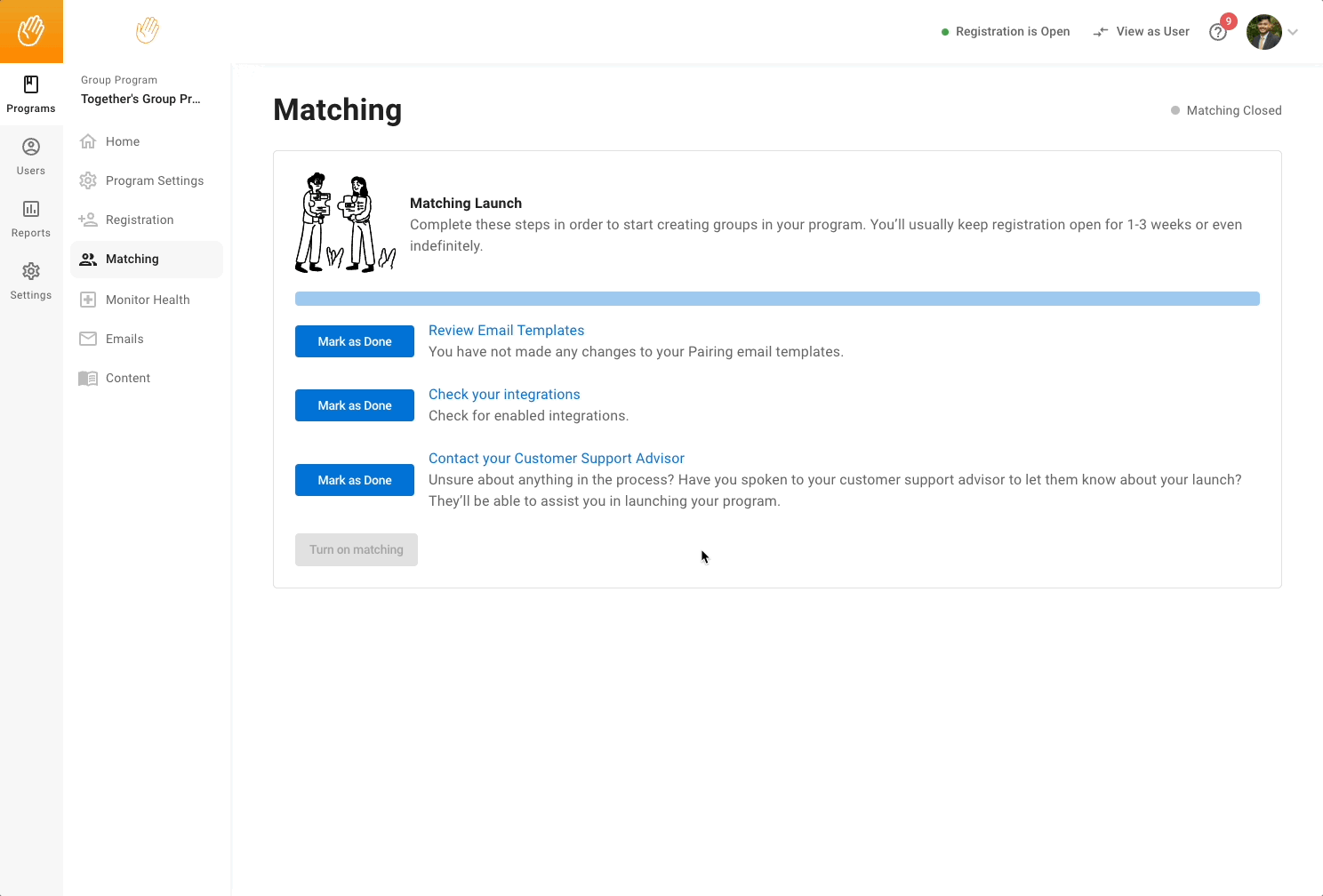Click the Emails envelope icon
The height and width of the screenshot is (896, 1323).
pos(88,339)
